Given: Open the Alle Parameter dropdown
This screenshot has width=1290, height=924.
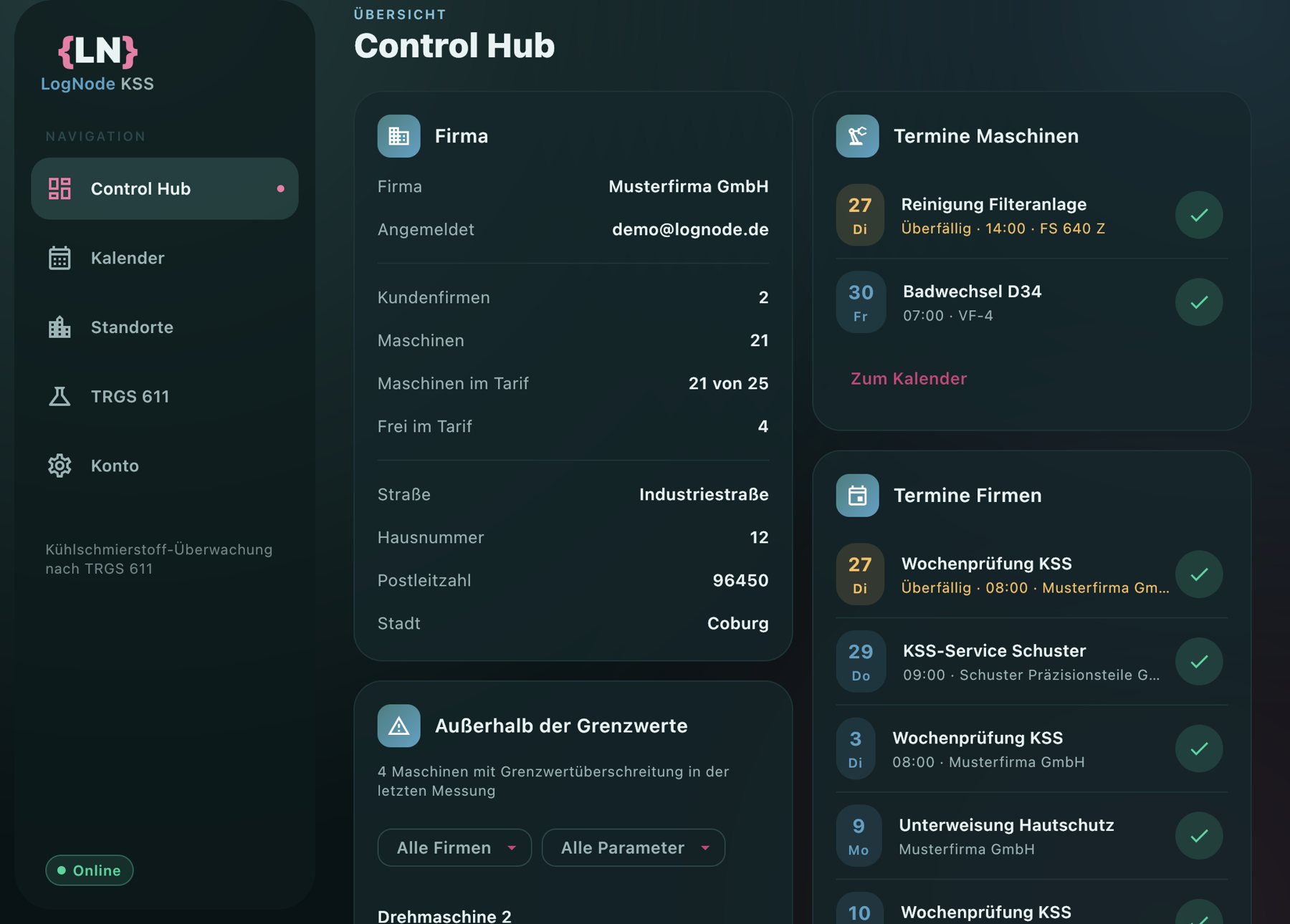Looking at the screenshot, I should coord(634,847).
